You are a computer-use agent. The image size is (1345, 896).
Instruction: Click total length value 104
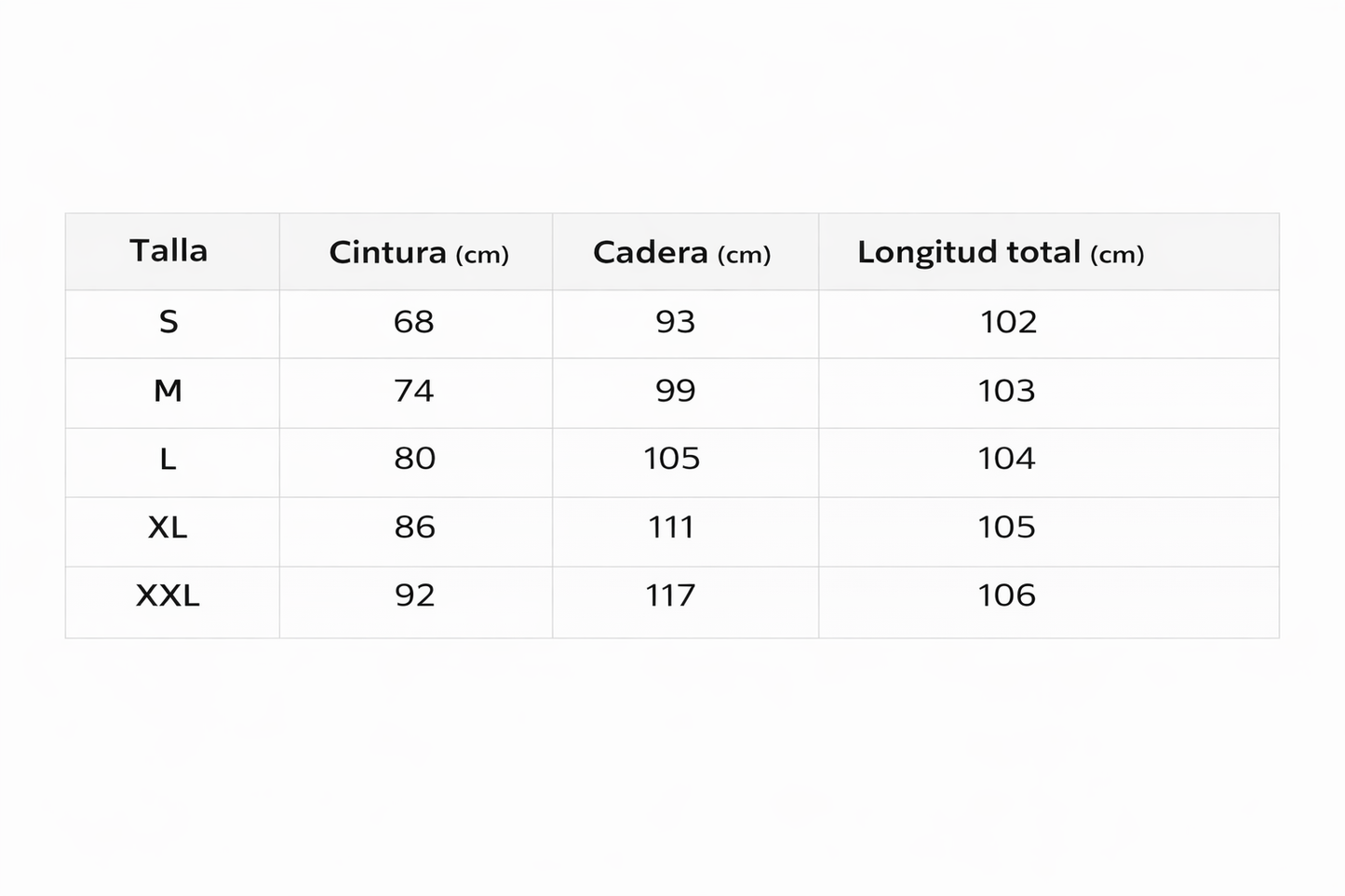coord(1006,459)
